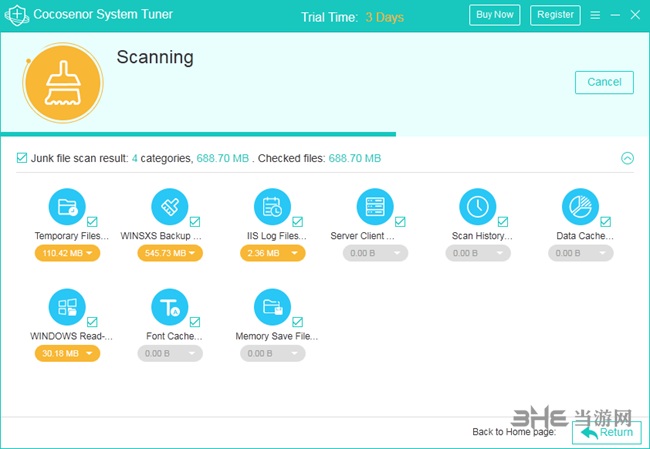The image size is (650, 449).
Task: Uncheck the Temporary Files checkbox
Action: tap(92, 222)
